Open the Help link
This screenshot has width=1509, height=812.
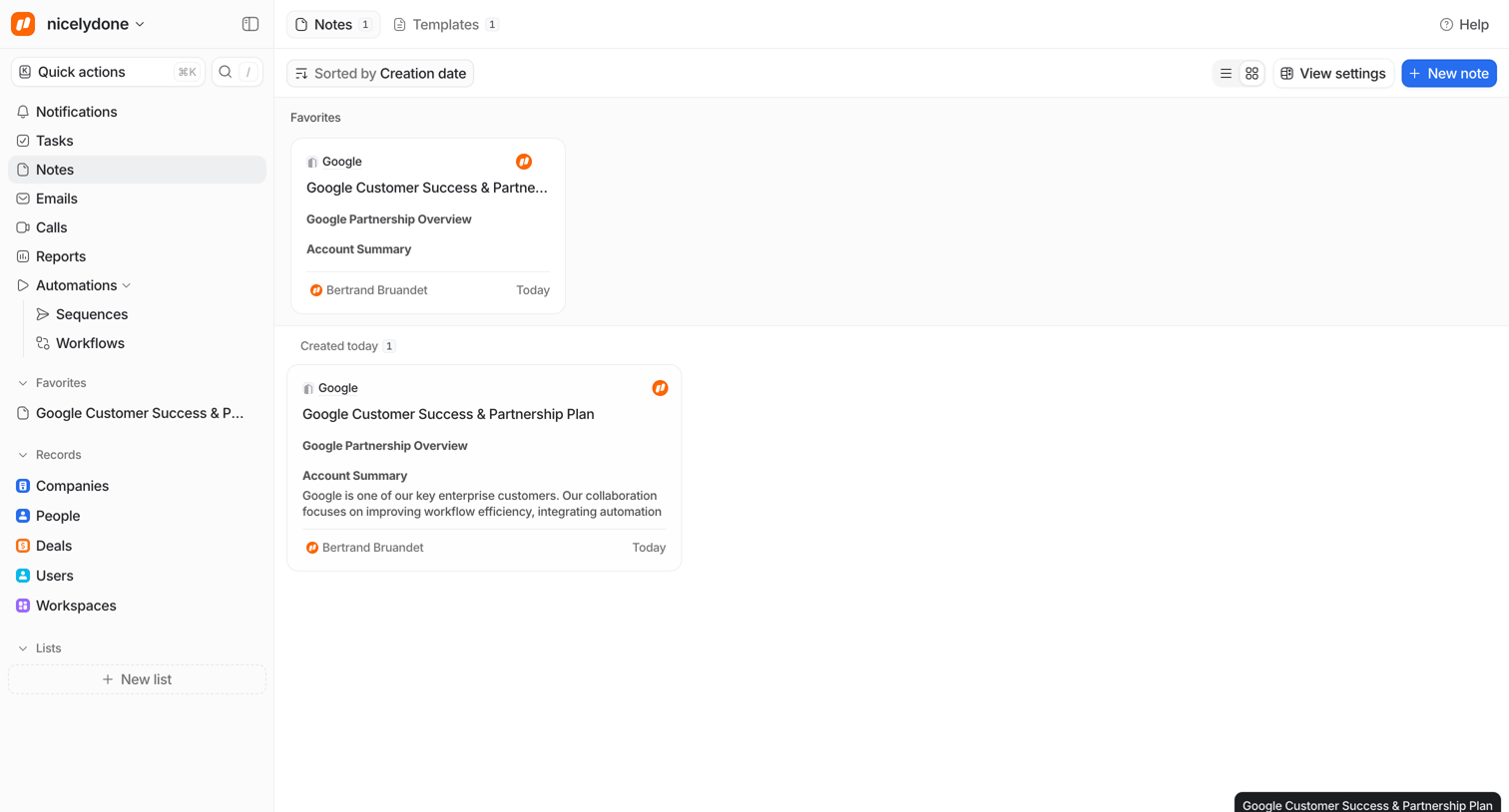[x=1465, y=25]
